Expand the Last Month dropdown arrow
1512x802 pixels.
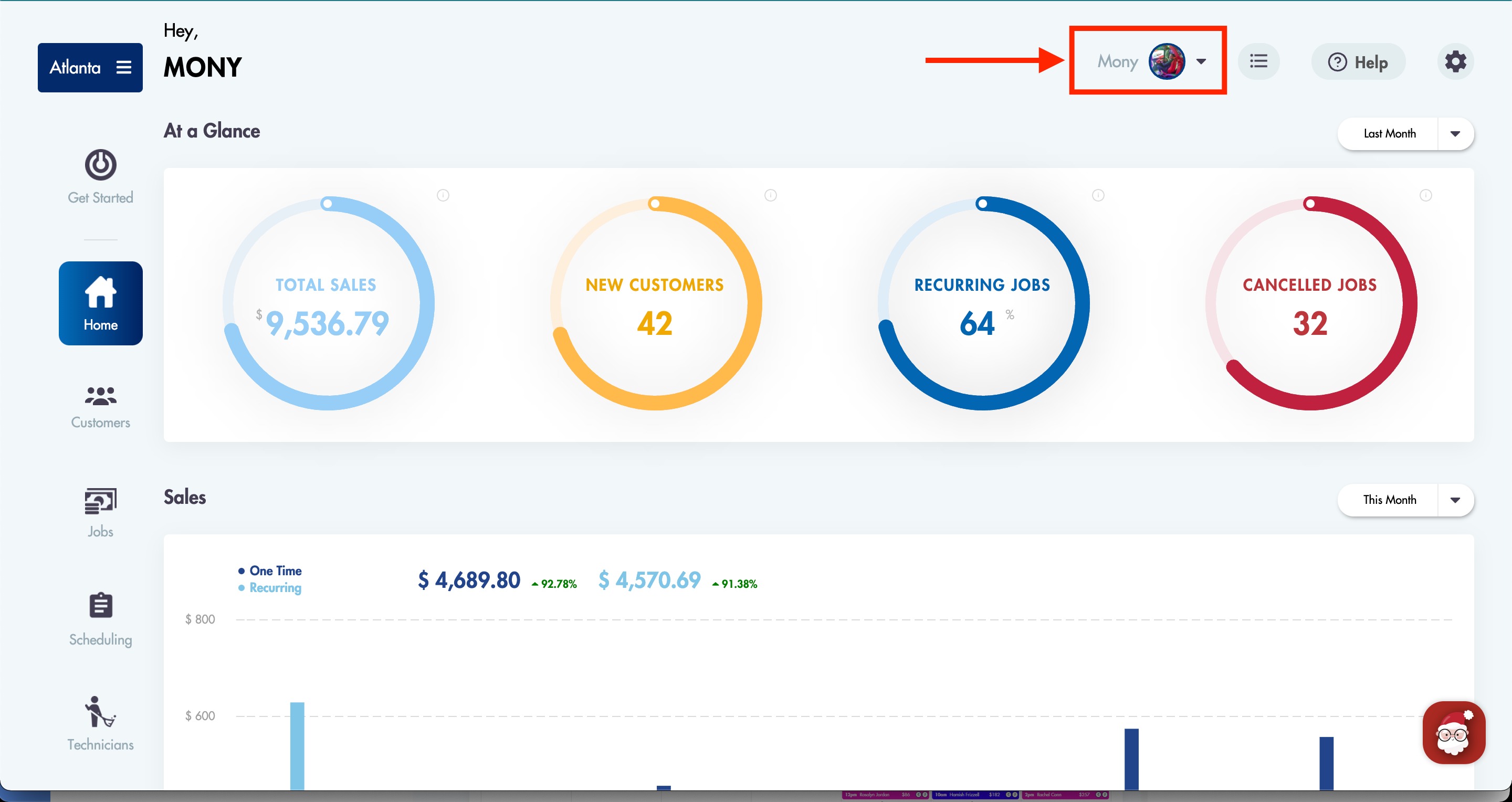coord(1455,134)
